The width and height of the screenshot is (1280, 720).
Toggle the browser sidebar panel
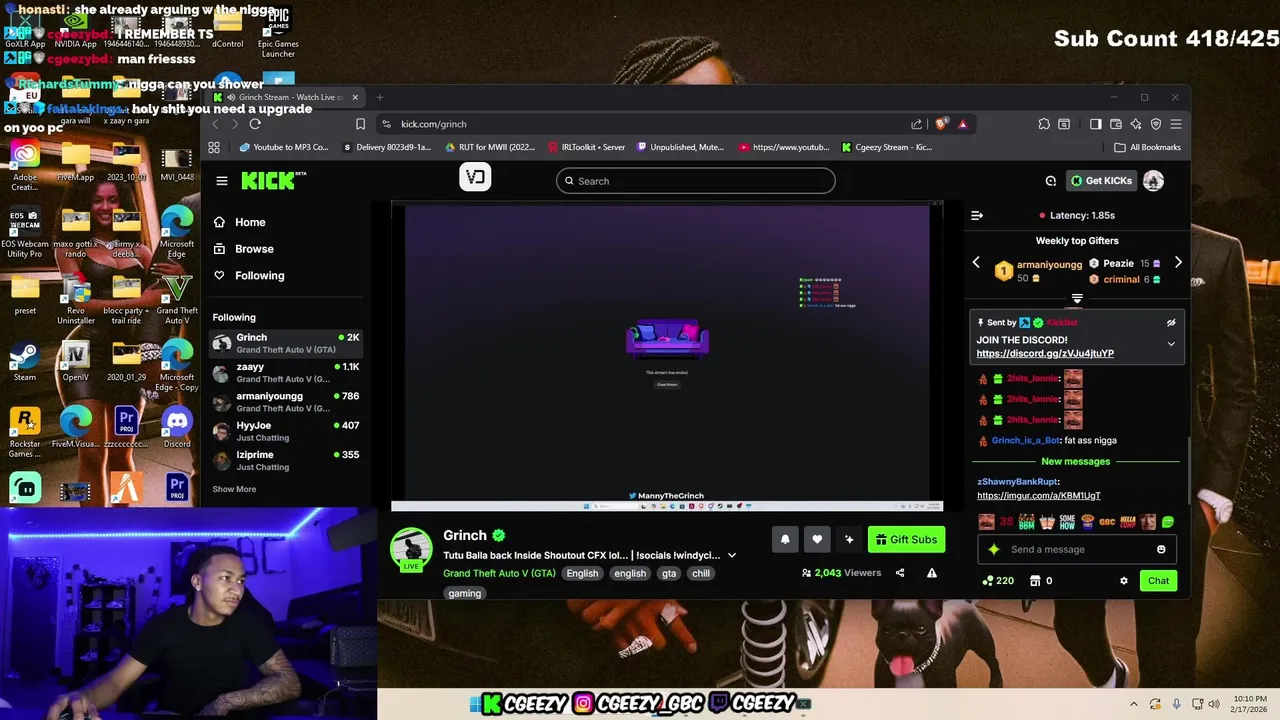(x=1096, y=124)
